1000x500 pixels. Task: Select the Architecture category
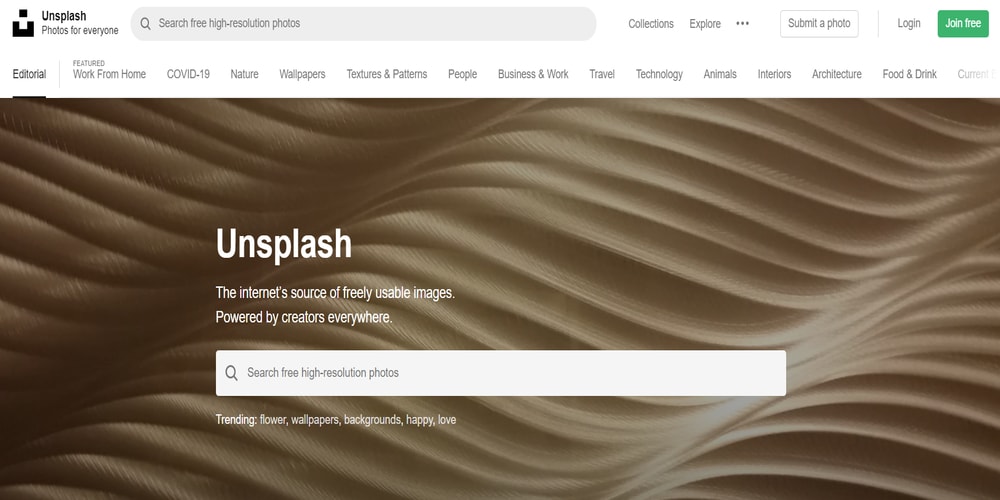pos(837,74)
